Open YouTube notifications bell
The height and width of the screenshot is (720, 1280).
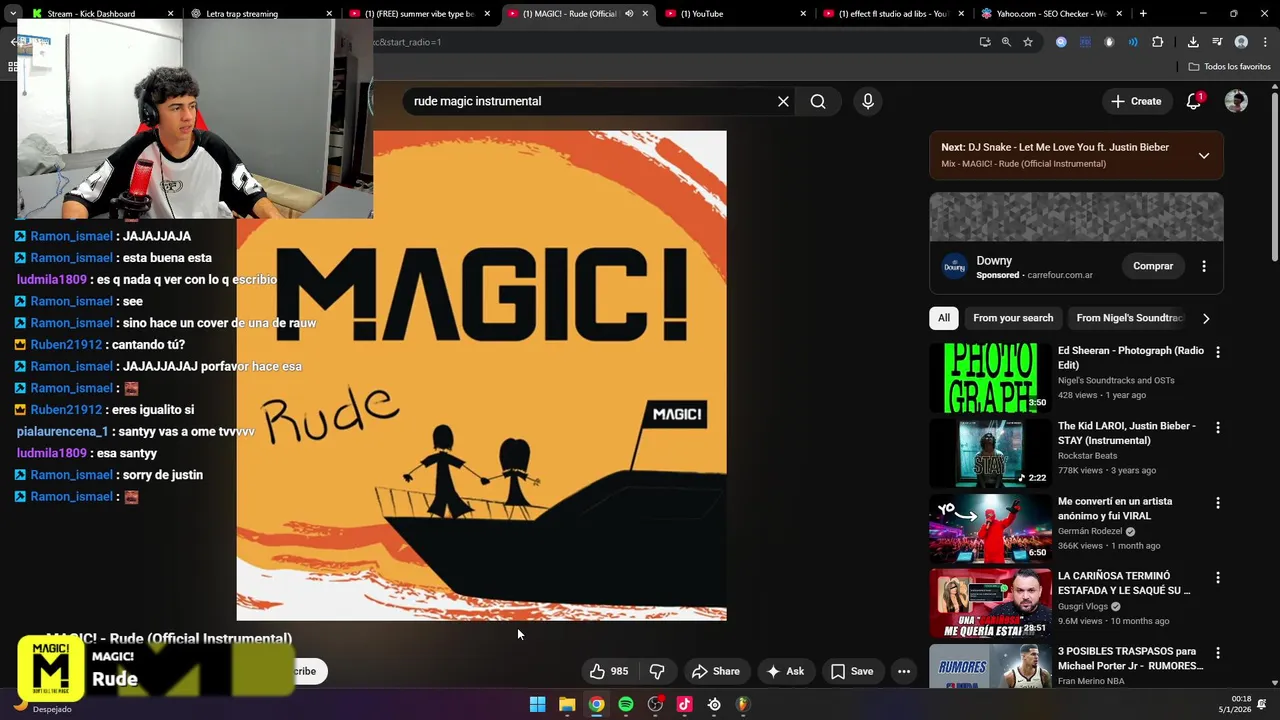[1194, 101]
